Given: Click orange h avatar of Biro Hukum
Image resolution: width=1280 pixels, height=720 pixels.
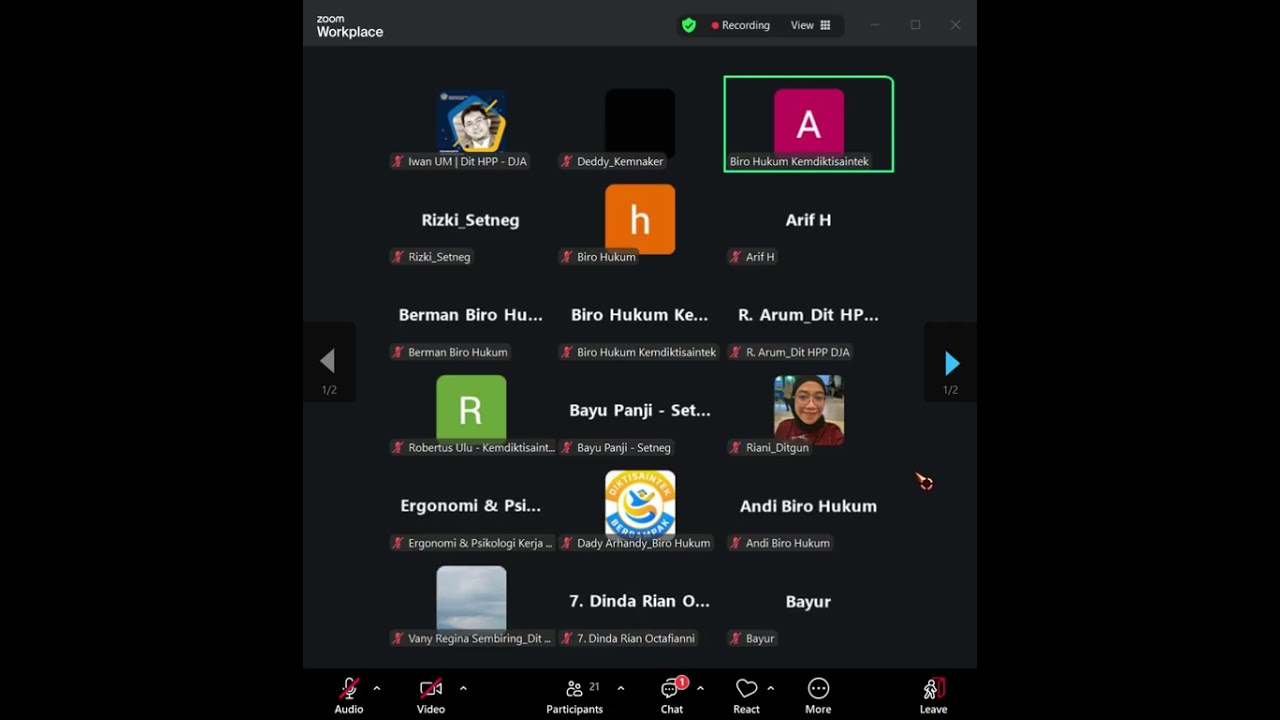Looking at the screenshot, I should [640, 219].
